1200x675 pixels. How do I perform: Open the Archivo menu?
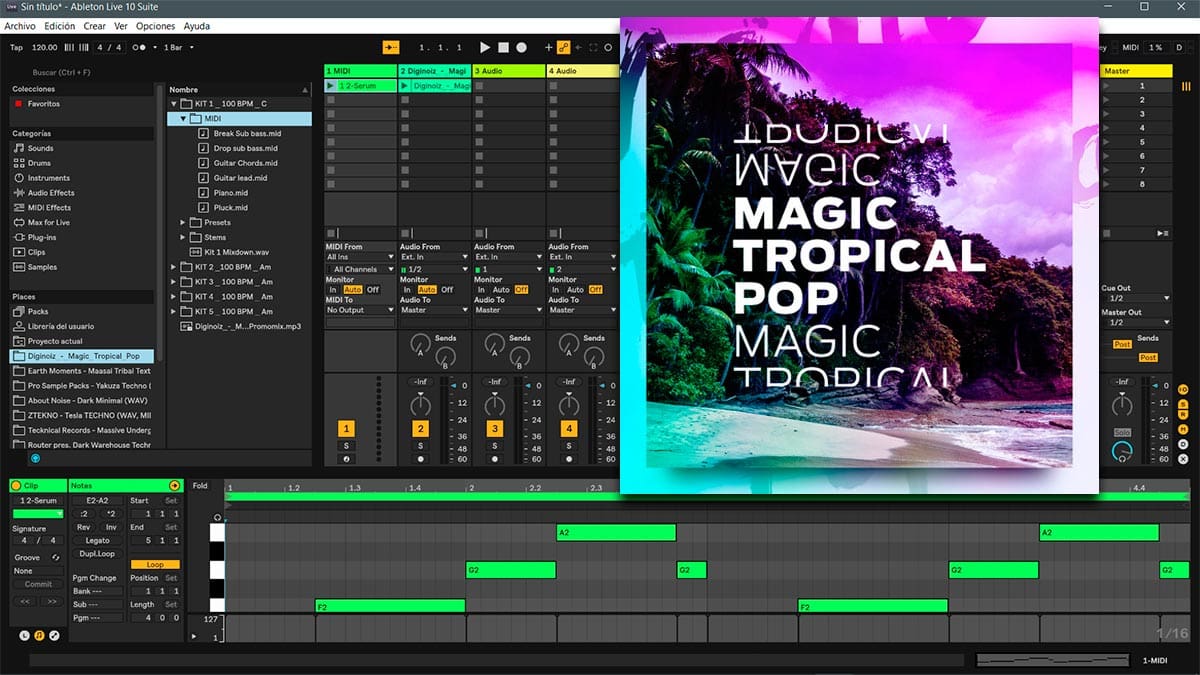coord(20,26)
